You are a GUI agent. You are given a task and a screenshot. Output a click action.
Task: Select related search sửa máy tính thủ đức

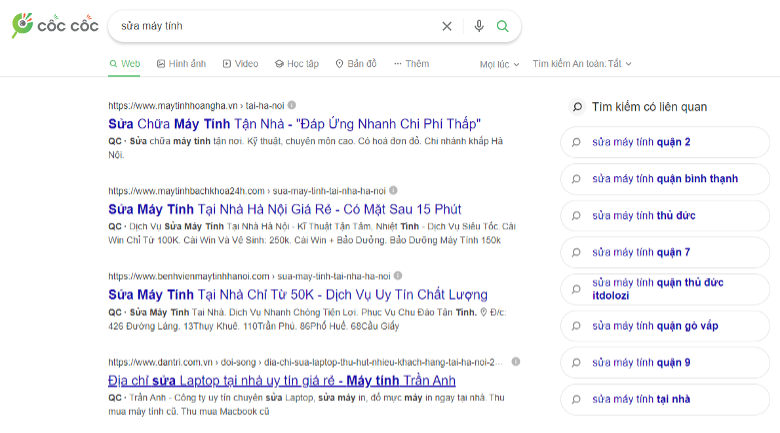(x=643, y=216)
